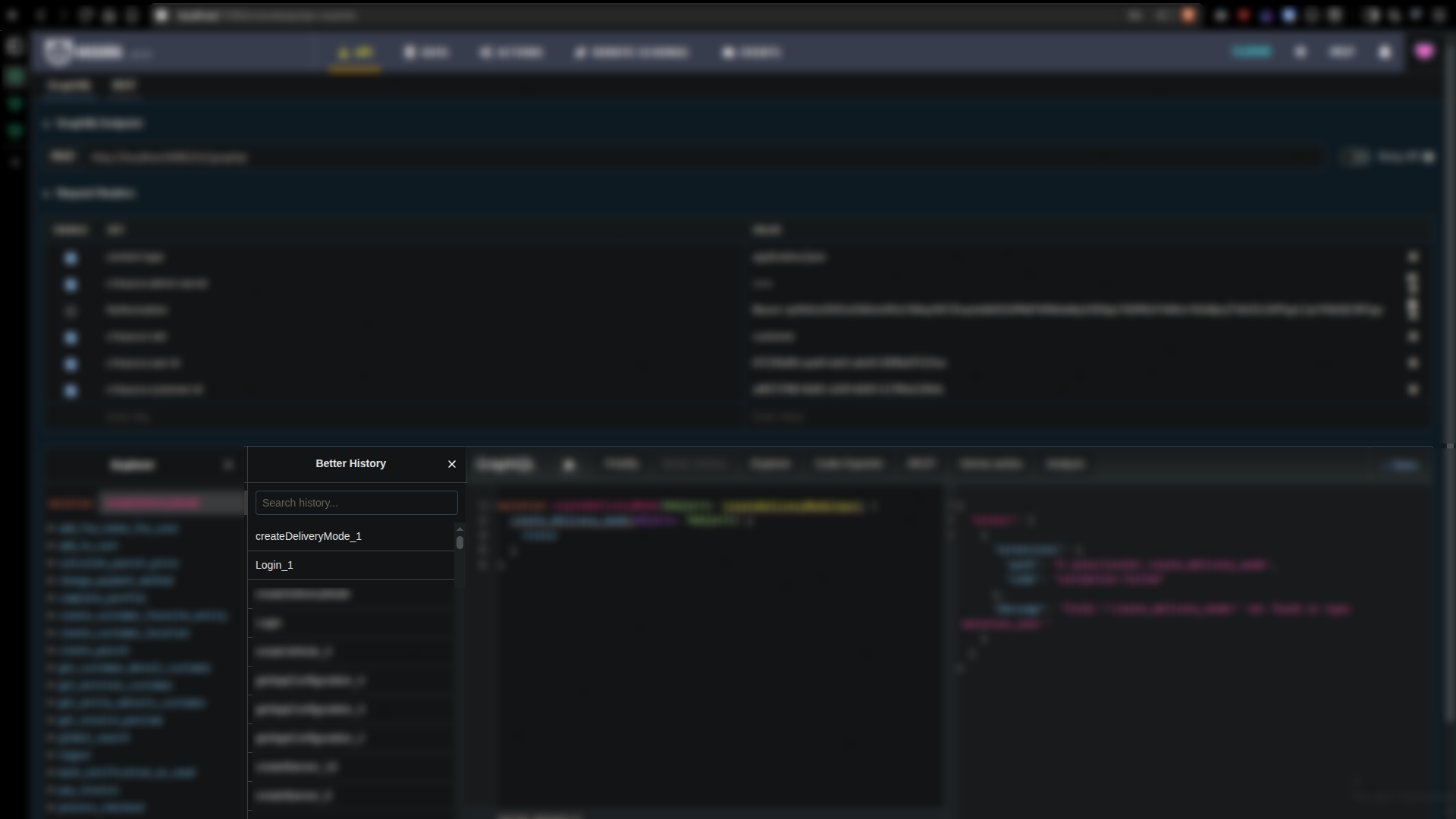
Task: Switch to the DATA tab
Action: 426,52
